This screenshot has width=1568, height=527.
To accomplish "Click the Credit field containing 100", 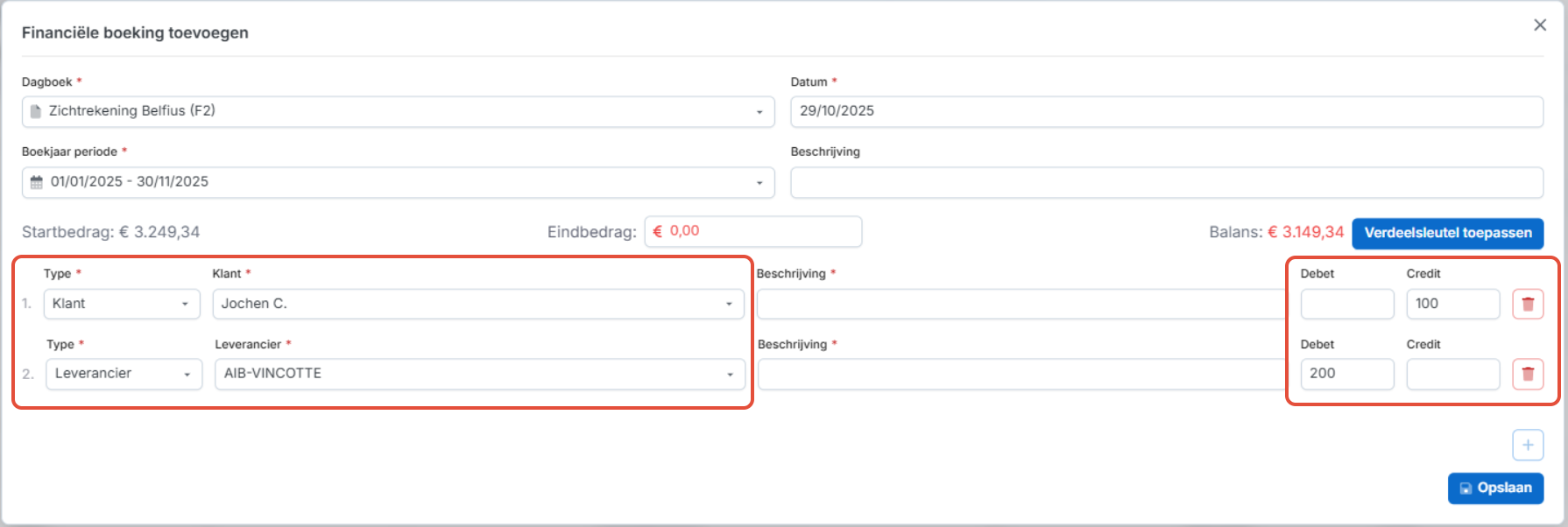I will pyautogui.click(x=1452, y=304).
